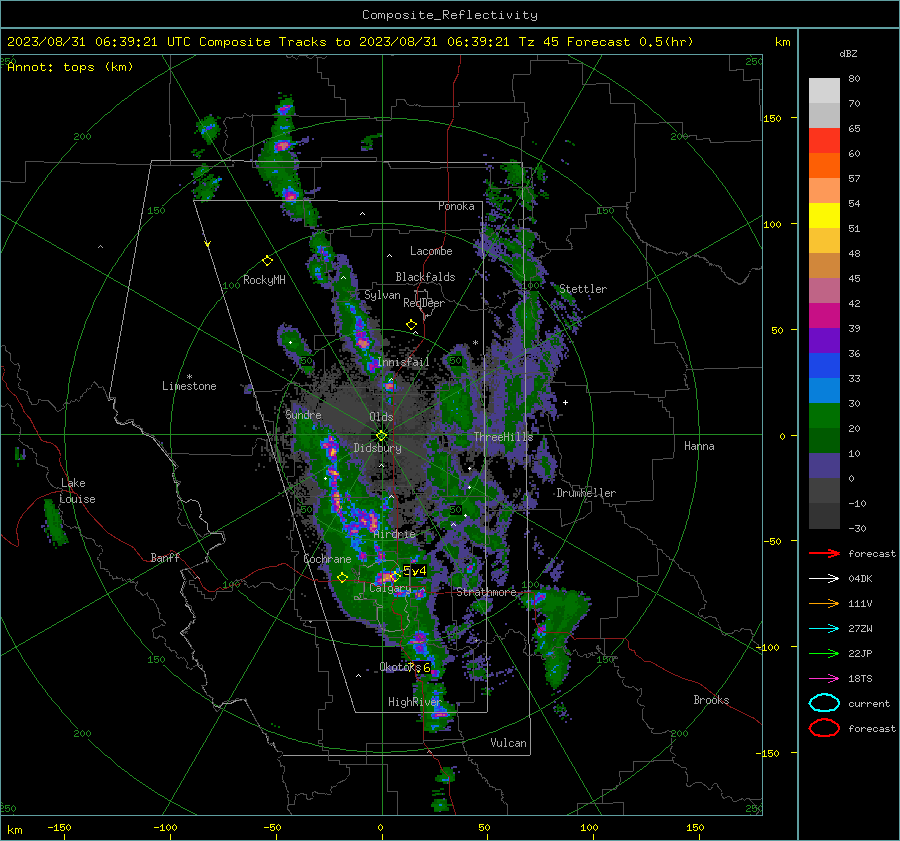Viewport: 900px width, 841px height.
Task: Select the 5v4 storm track label
Action: coord(414,571)
